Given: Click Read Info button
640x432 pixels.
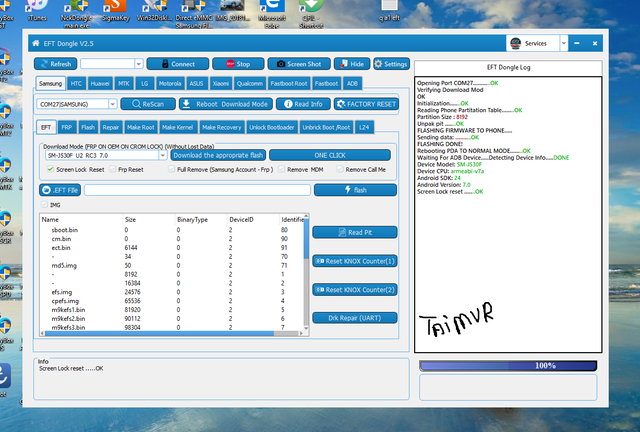Looking at the screenshot, I should [303, 104].
